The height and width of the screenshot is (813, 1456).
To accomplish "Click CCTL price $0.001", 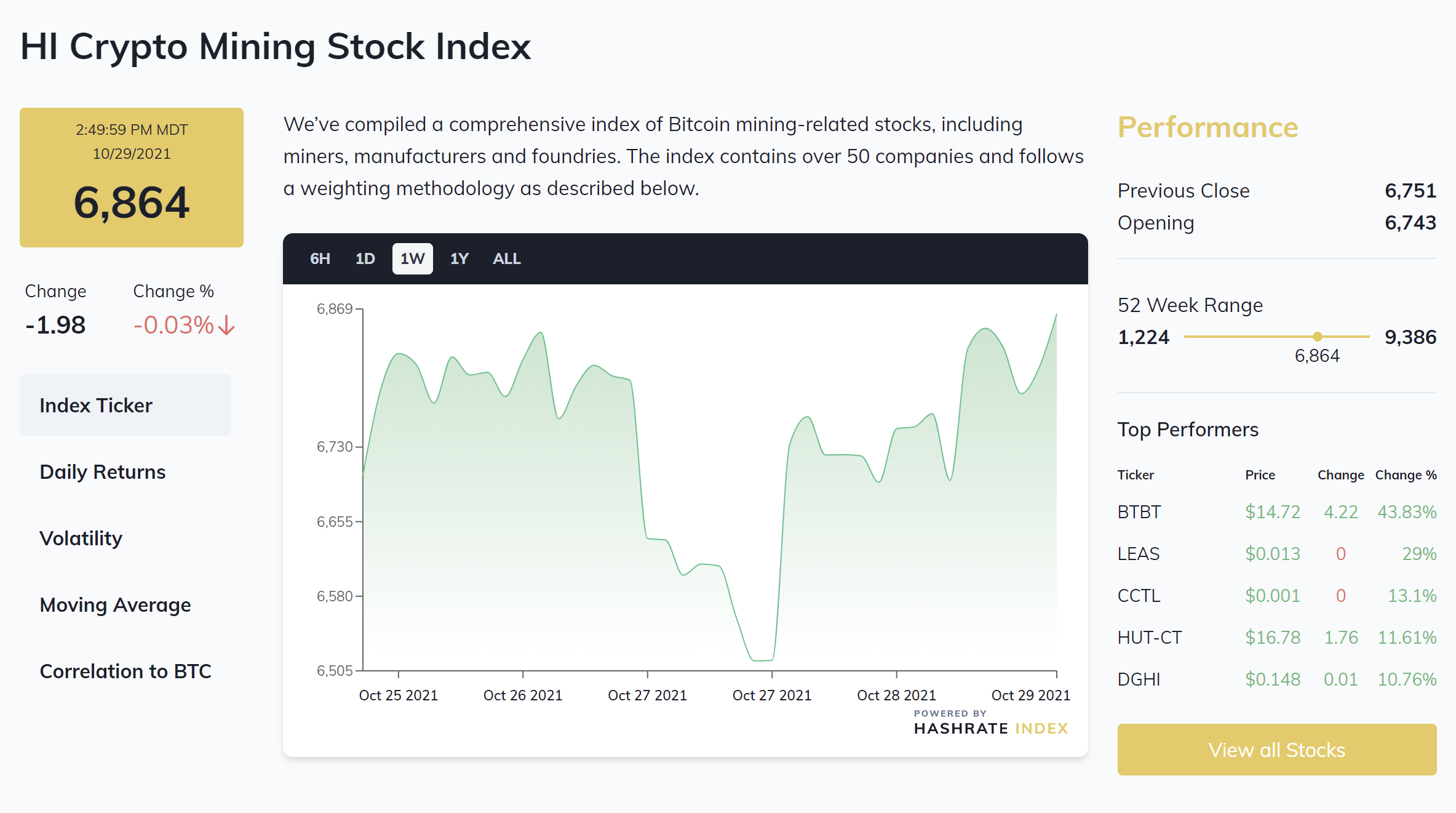I will pyautogui.click(x=1273, y=596).
